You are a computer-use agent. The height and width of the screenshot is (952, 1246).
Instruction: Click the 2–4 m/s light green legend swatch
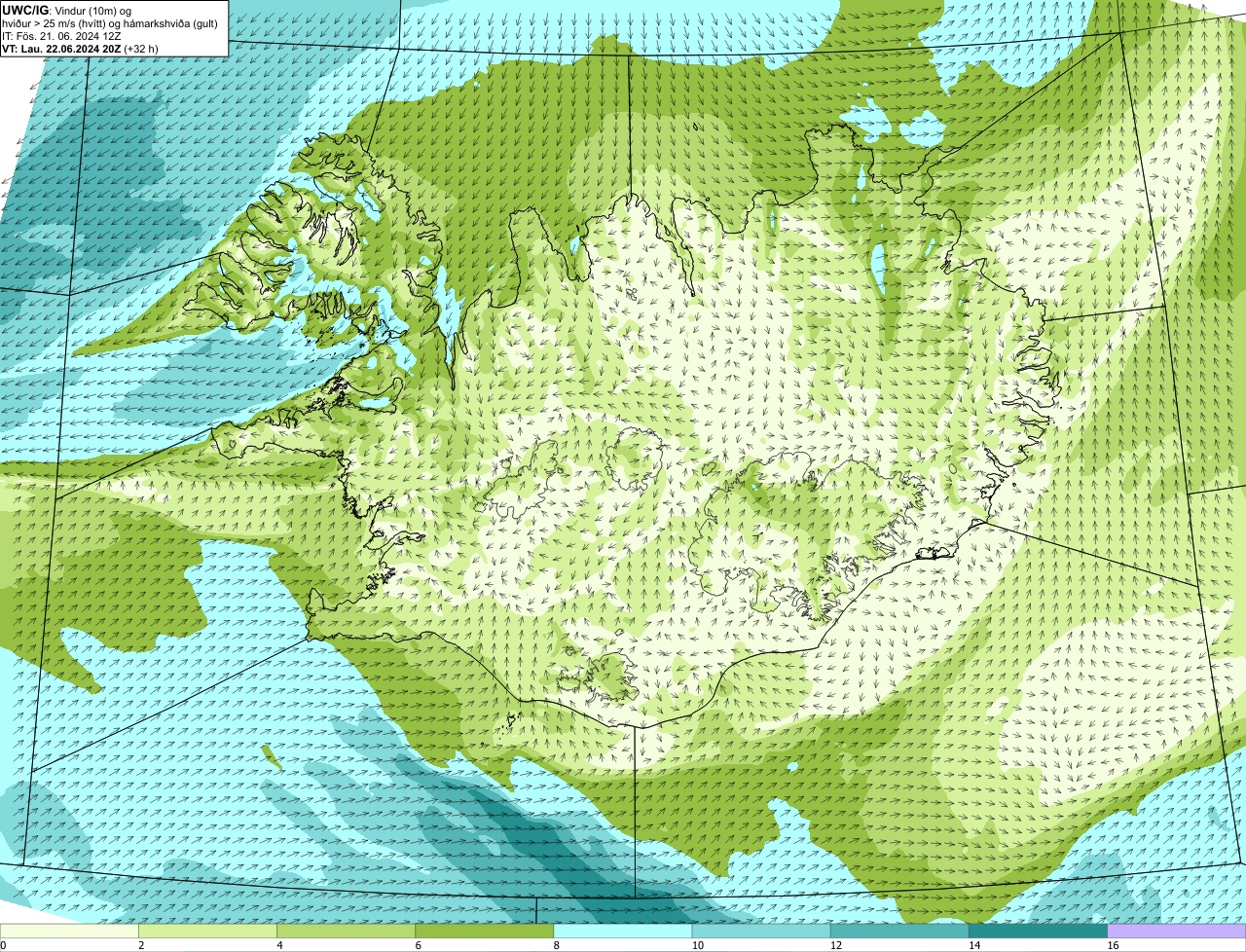[x=207, y=932]
